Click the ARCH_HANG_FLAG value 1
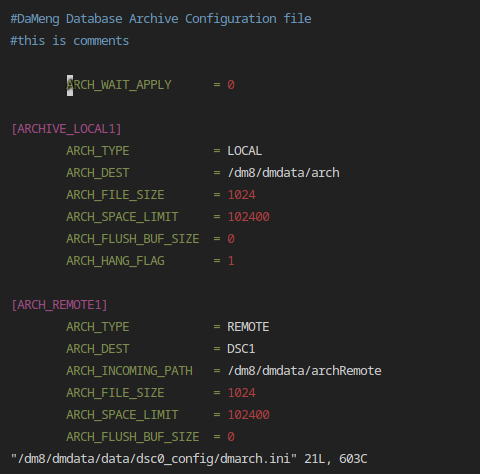 (x=231, y=261)
